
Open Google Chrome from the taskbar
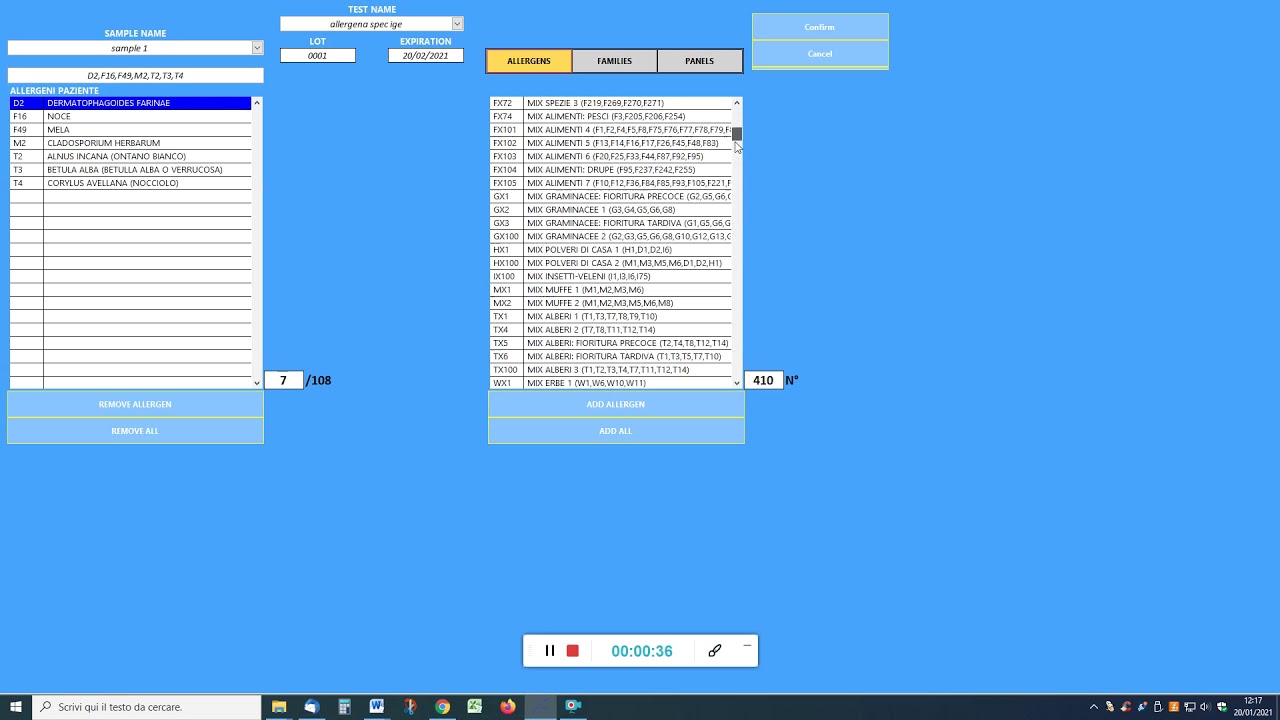[x=442, y=707]
